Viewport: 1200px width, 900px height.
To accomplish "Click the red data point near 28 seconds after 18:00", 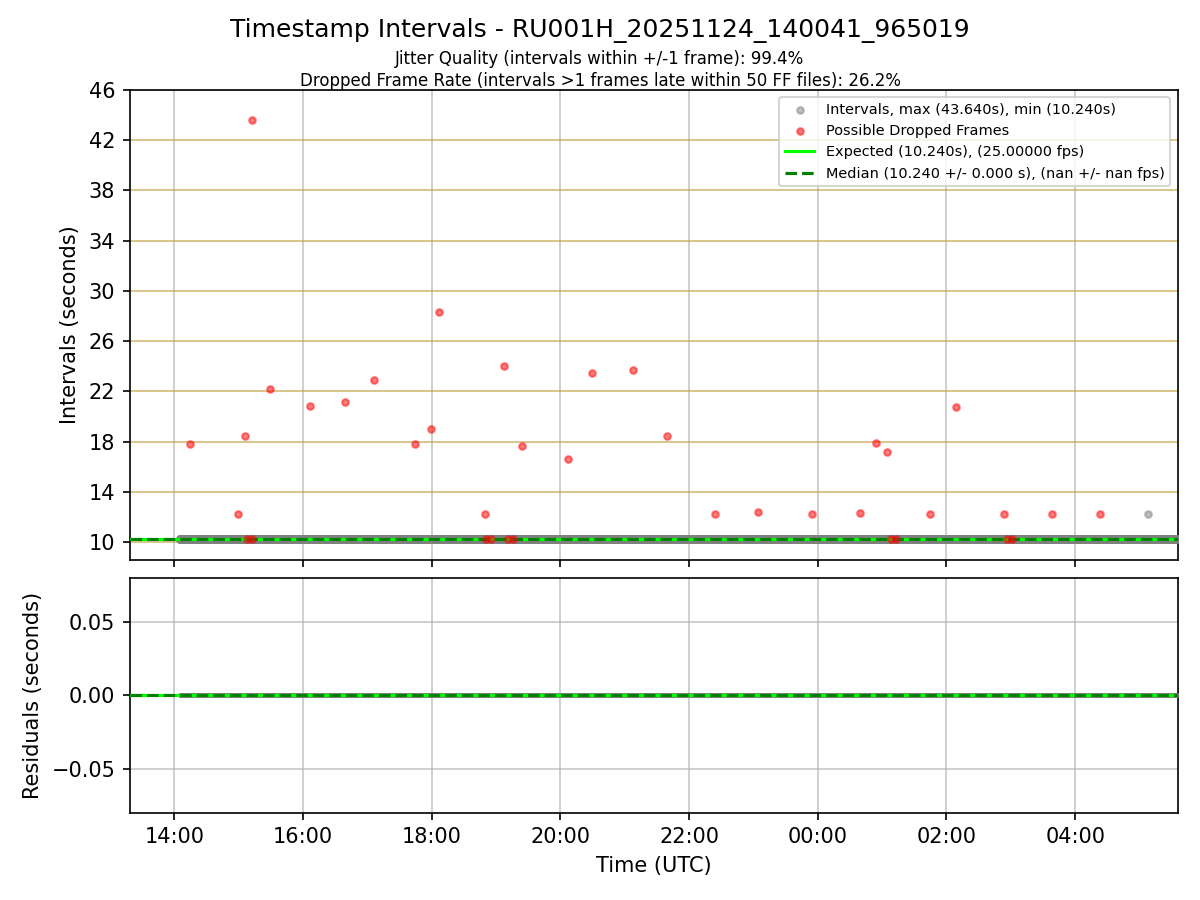I will coord(439,312).
